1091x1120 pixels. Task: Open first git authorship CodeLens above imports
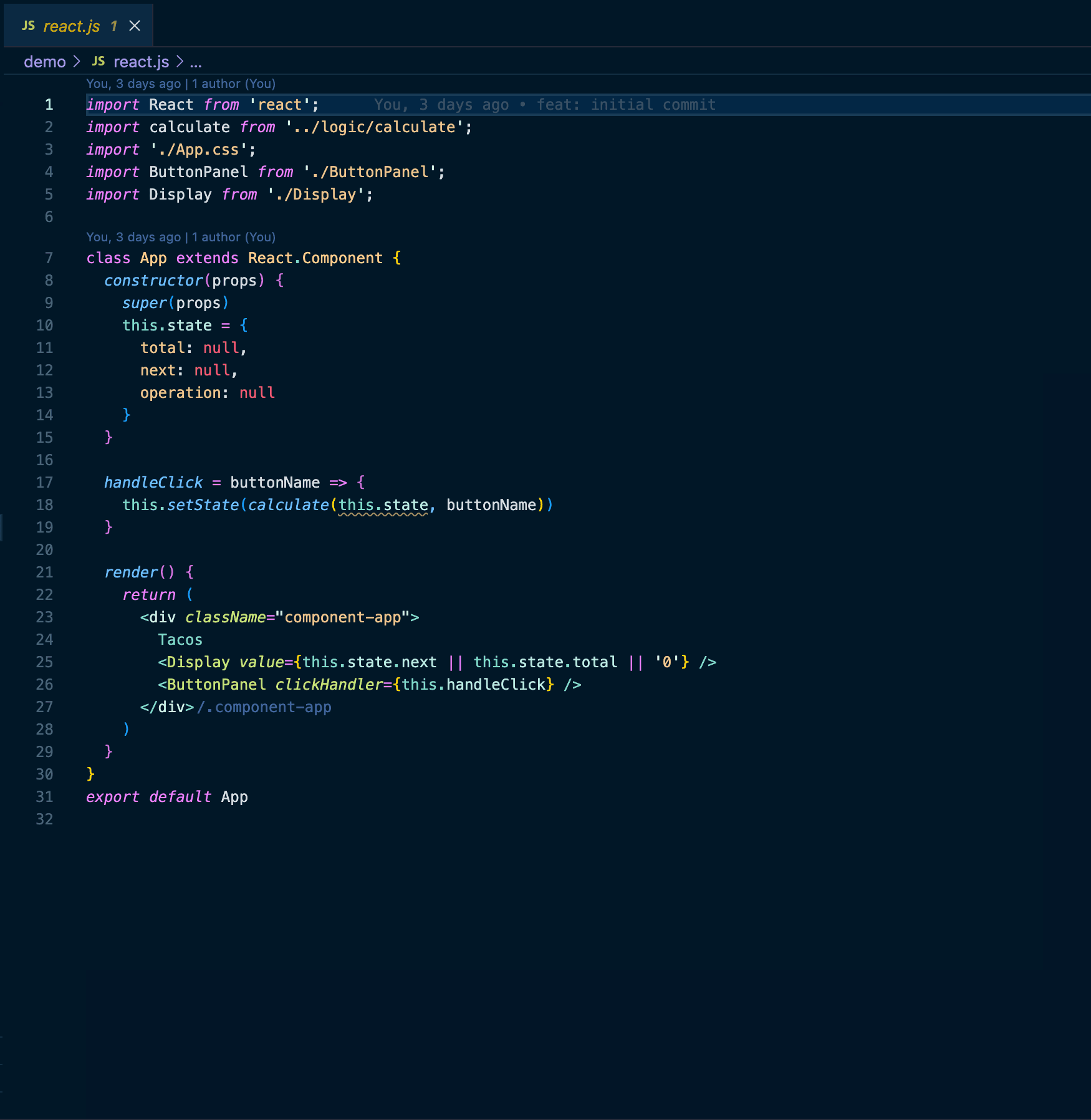181,84
